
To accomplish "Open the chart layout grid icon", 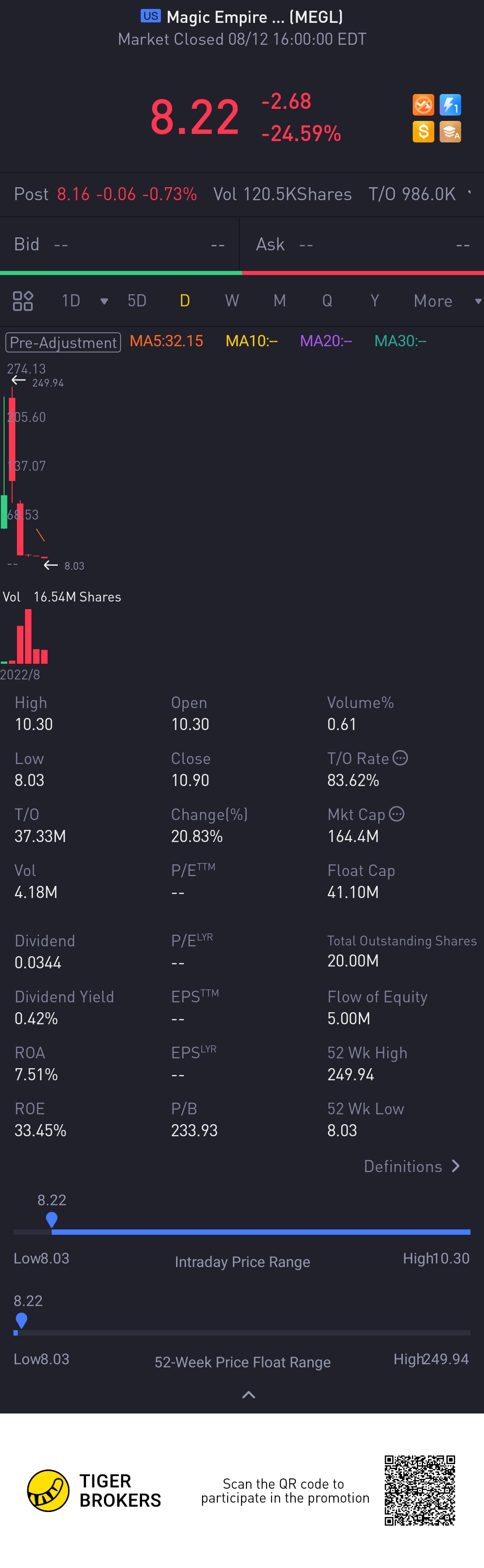I will tap(22, 301).
